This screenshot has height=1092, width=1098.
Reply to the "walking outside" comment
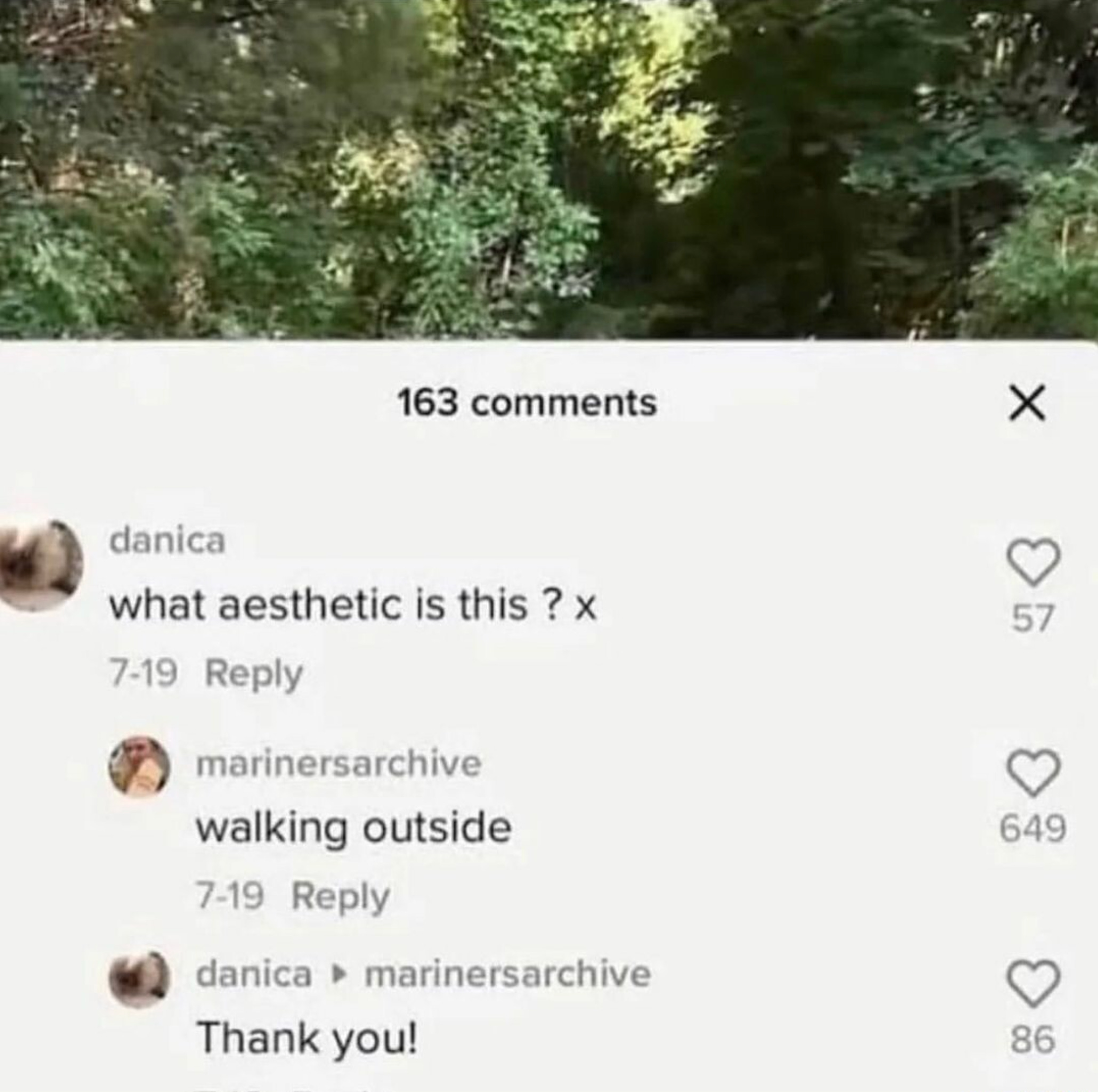pos(341,896)
